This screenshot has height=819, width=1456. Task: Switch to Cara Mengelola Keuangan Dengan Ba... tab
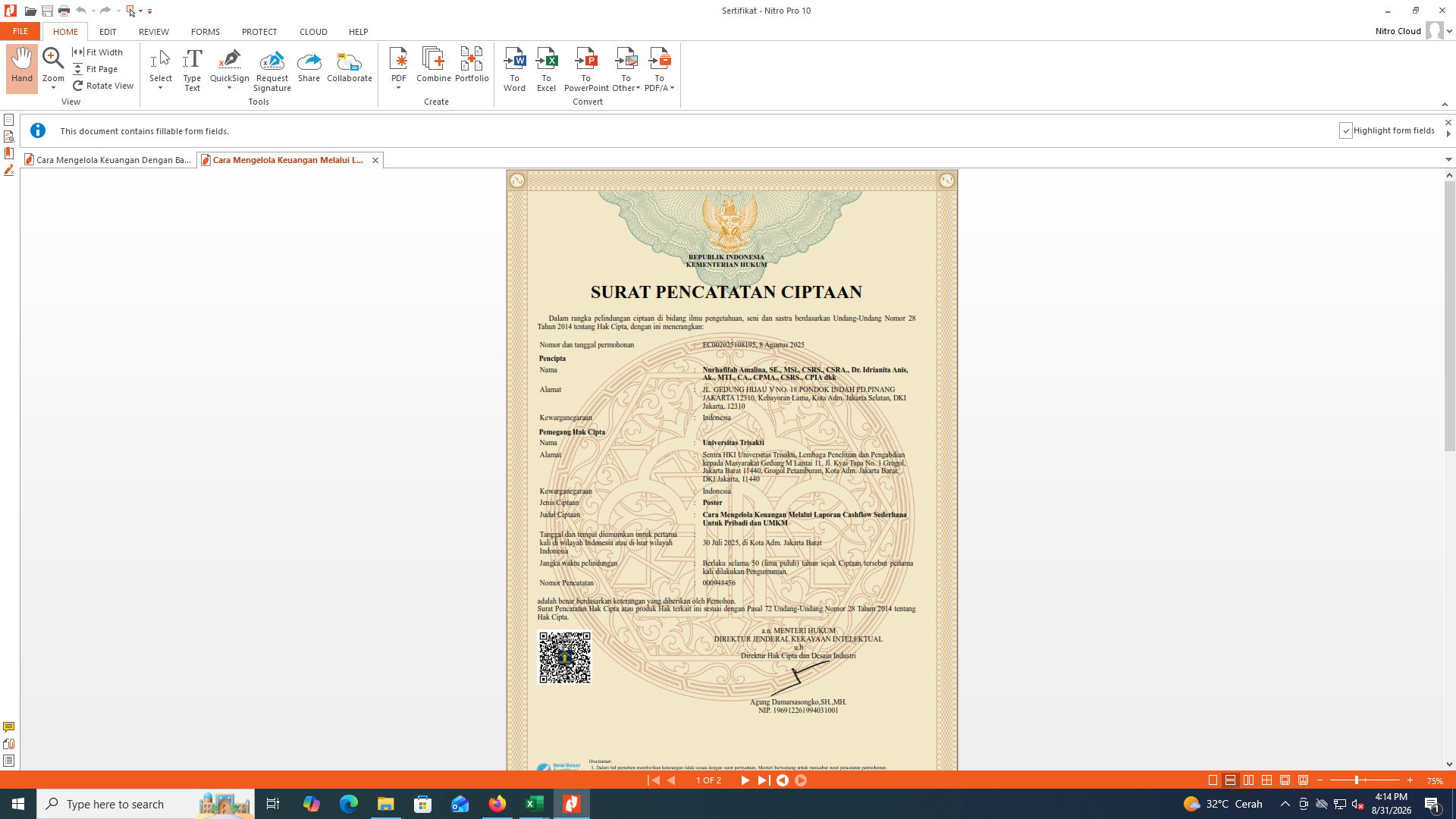click(108, 160)
